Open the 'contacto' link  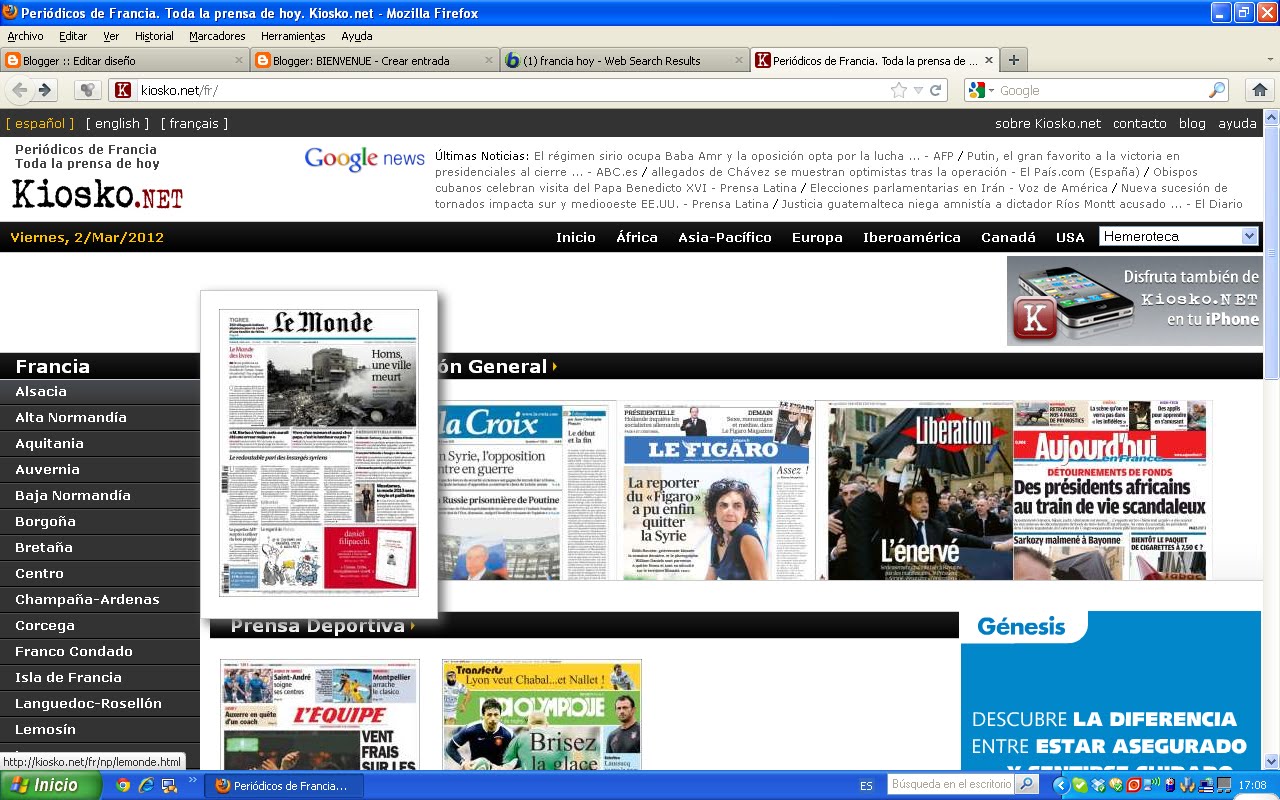(x=1139, y=123)
